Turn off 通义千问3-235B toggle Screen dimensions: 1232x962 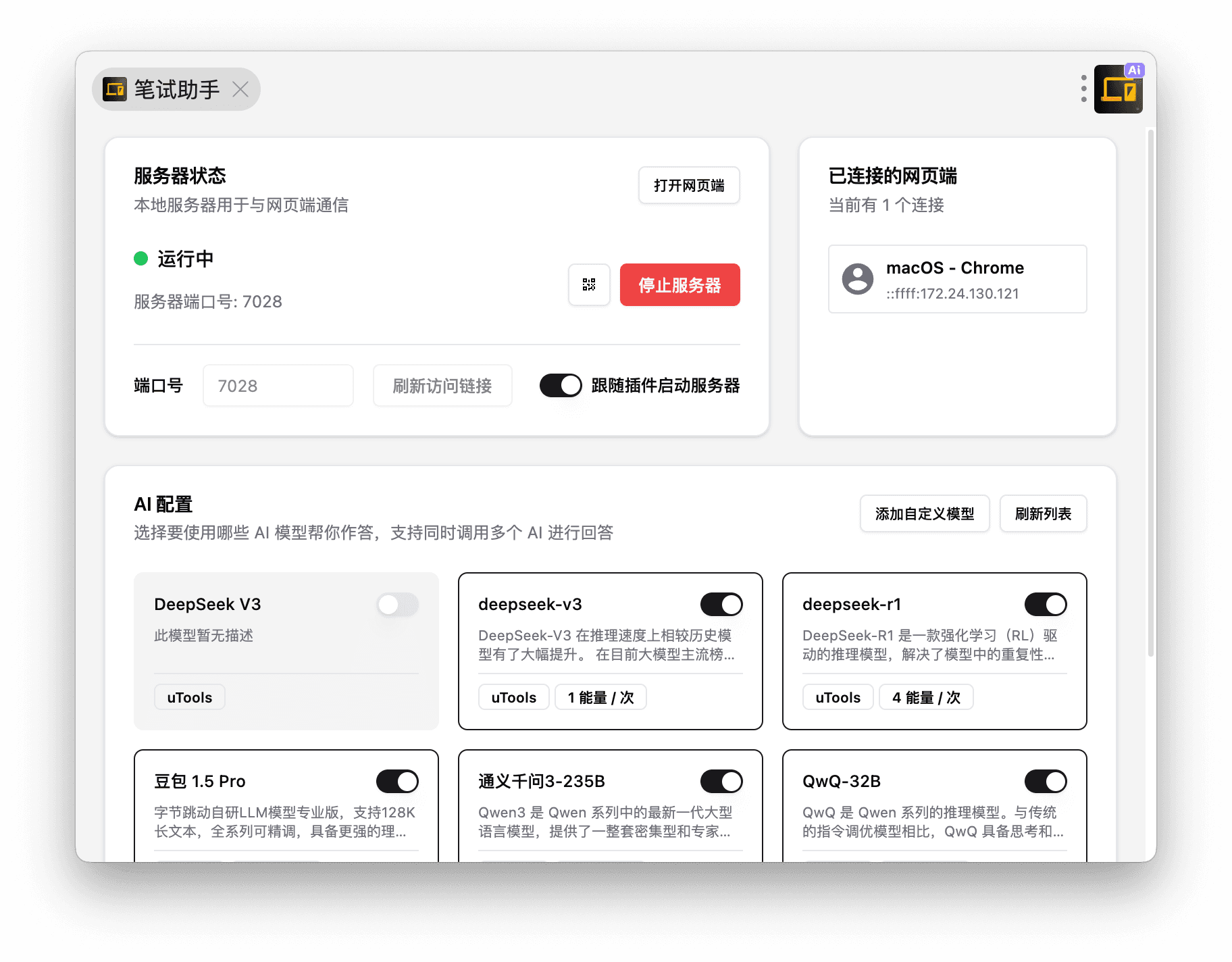point(721,782)
